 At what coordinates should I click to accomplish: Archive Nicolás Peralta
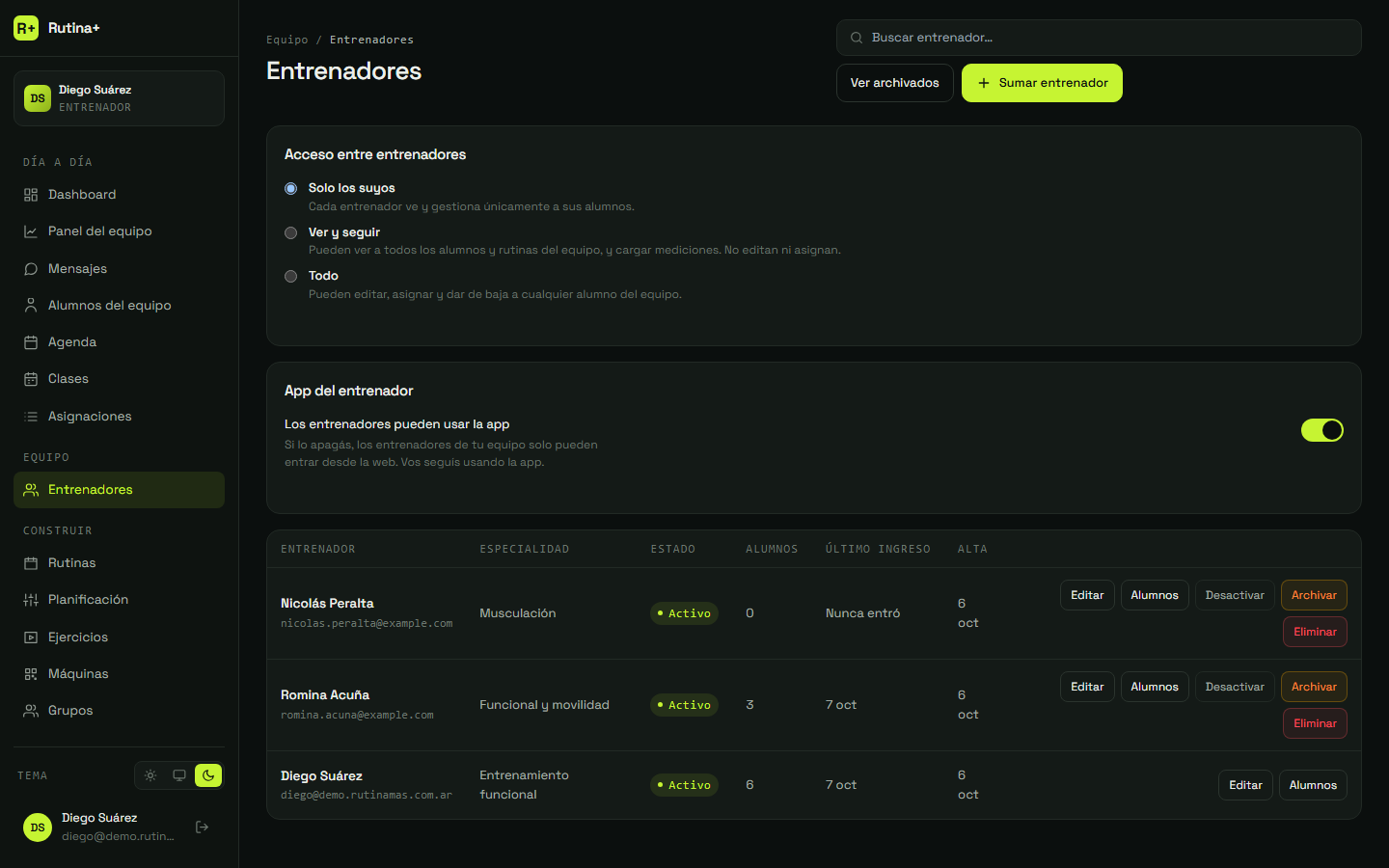click(1314, 595)
